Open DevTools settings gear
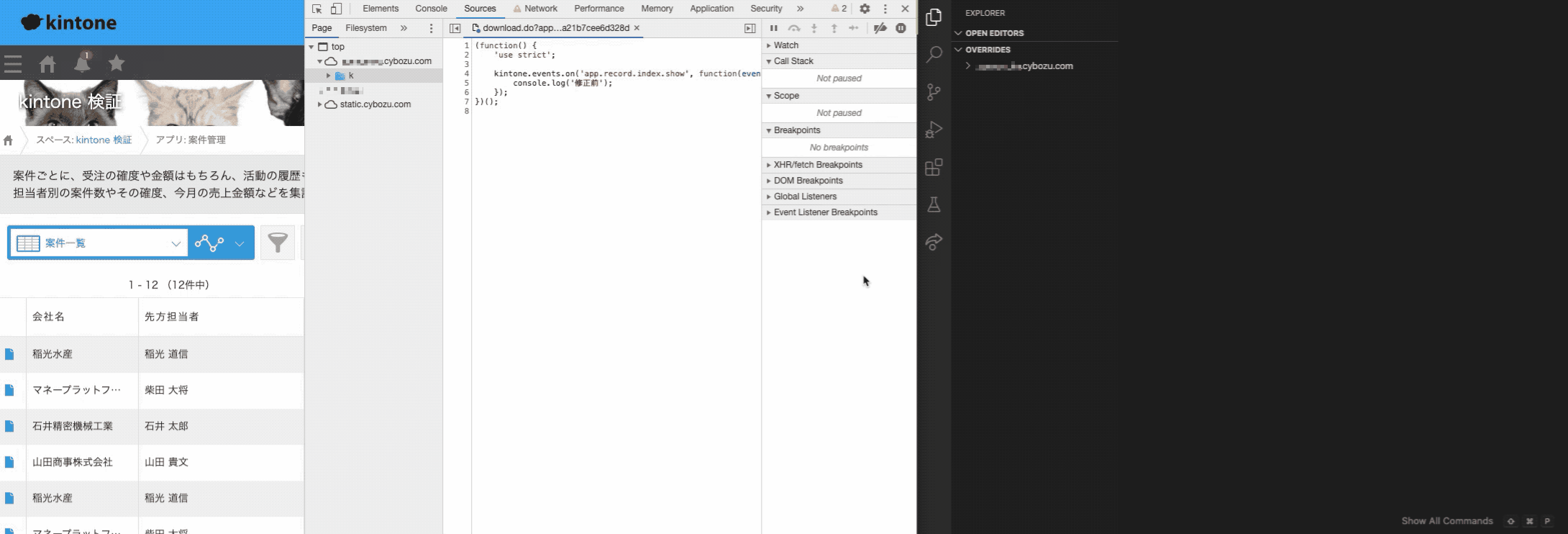This screenshot has height=534, width=1568. pyautogui.click(x=865, y=9)
